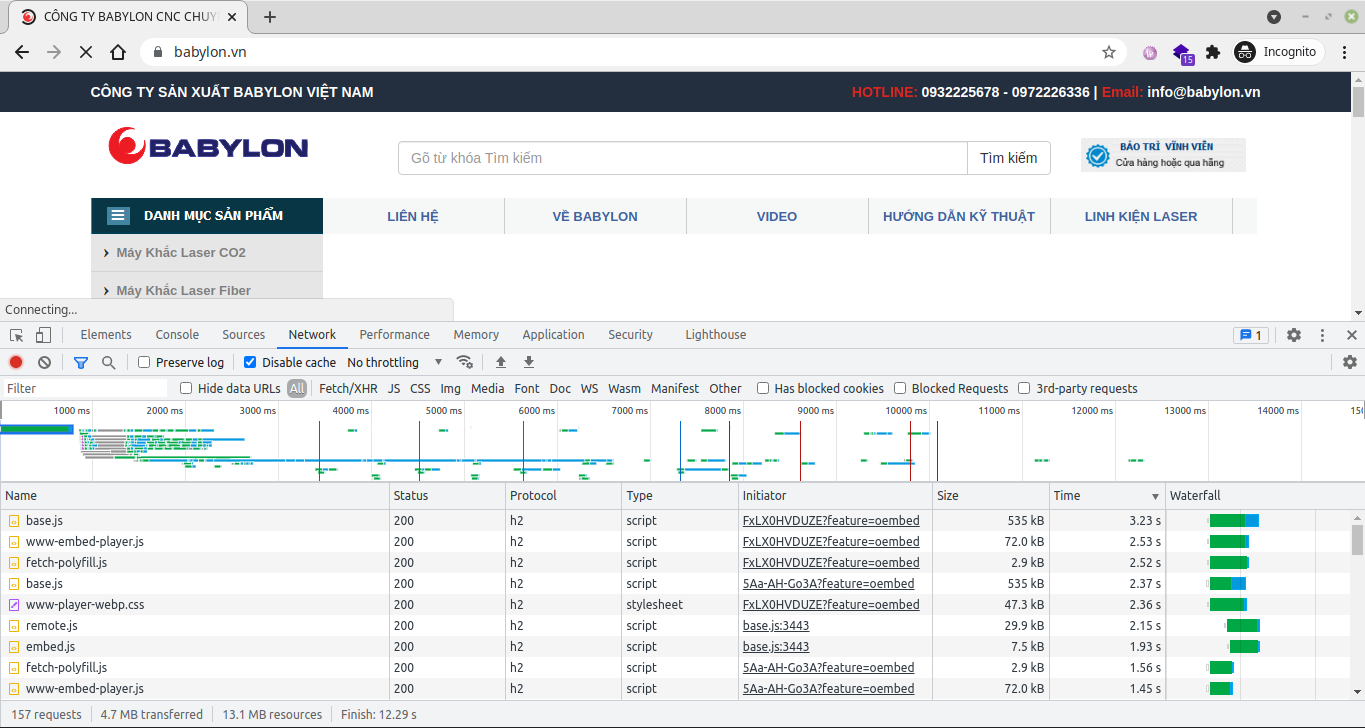1365x728 pixels.
Task: Click the Babylon logo
Action: 208,147
